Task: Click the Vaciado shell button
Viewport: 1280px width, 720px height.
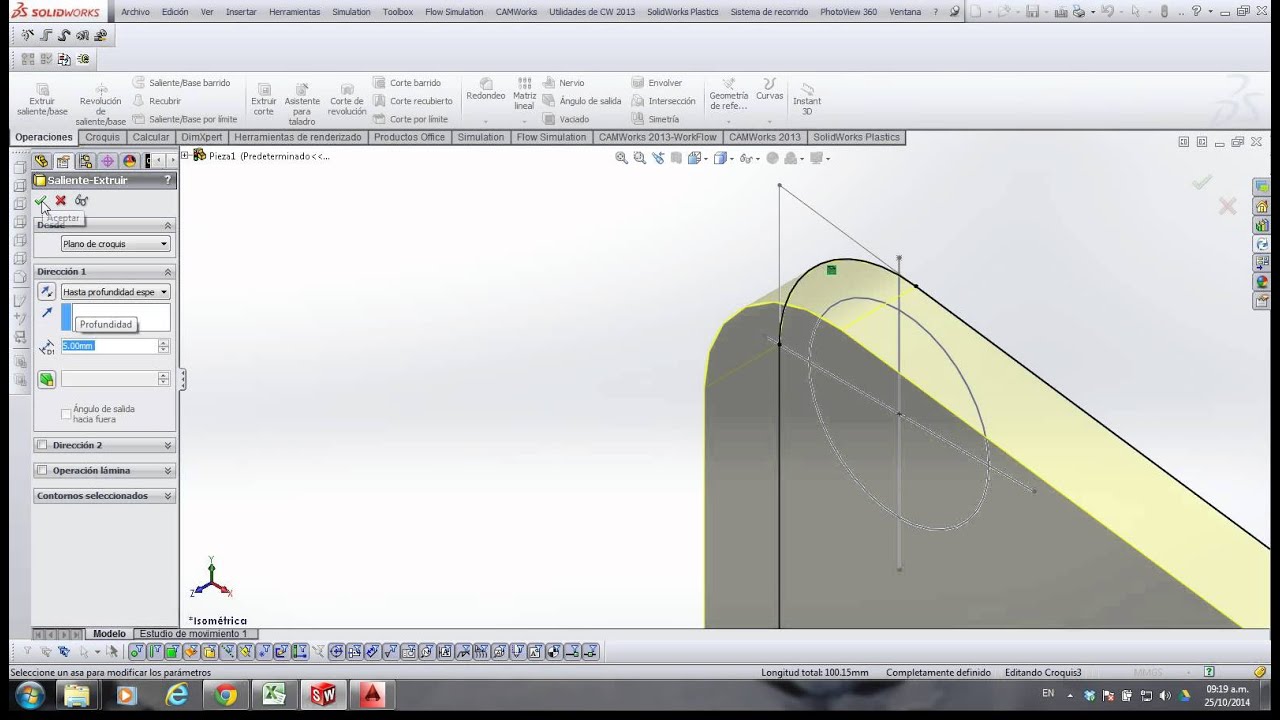Action: click(x=566, y=119)
